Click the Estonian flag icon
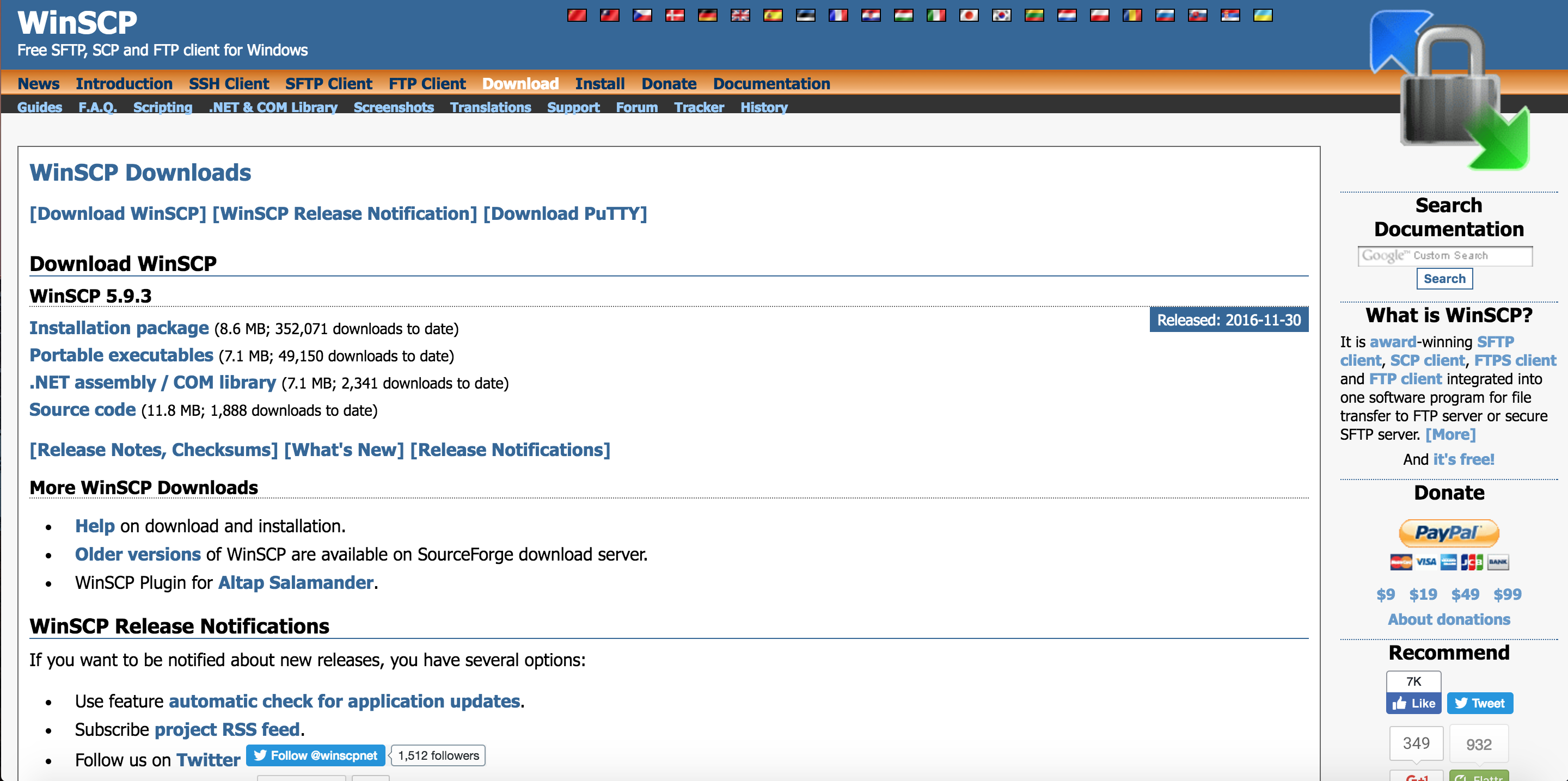Viewport: 1568px width, 781px height. click(805, 15)
